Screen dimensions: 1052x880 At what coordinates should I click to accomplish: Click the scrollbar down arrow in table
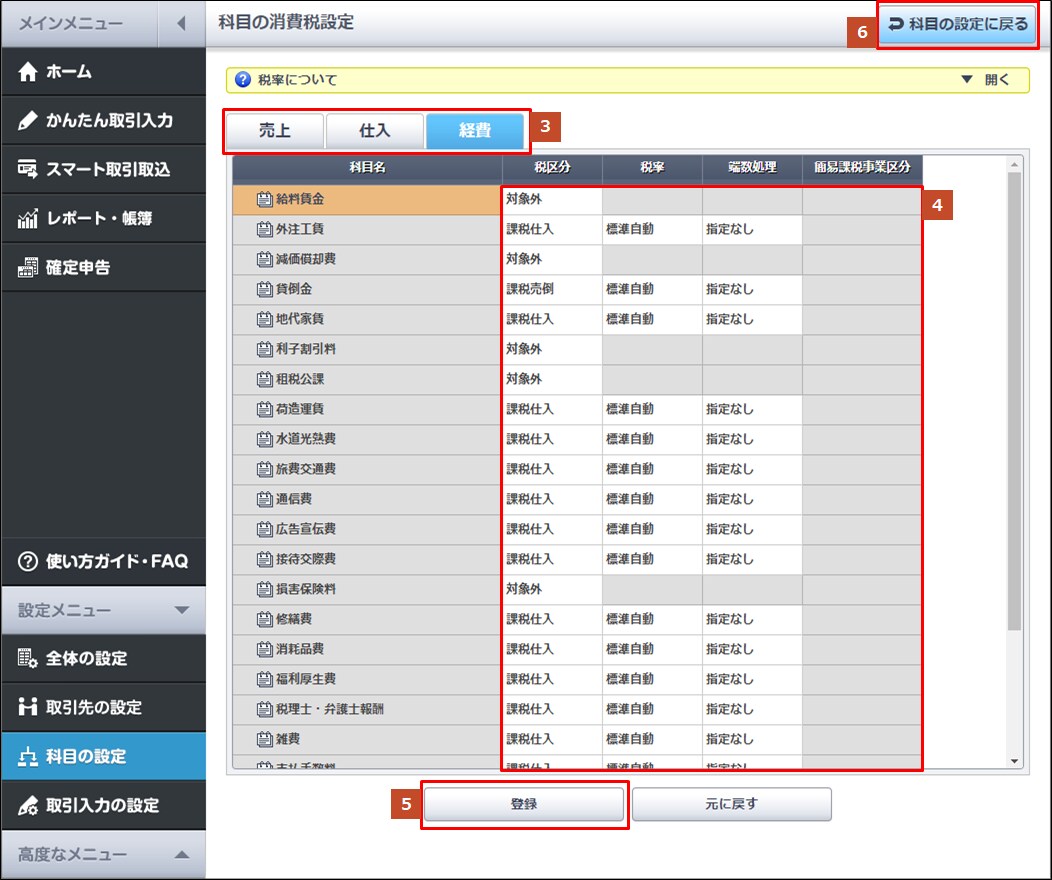(1015, 761)
